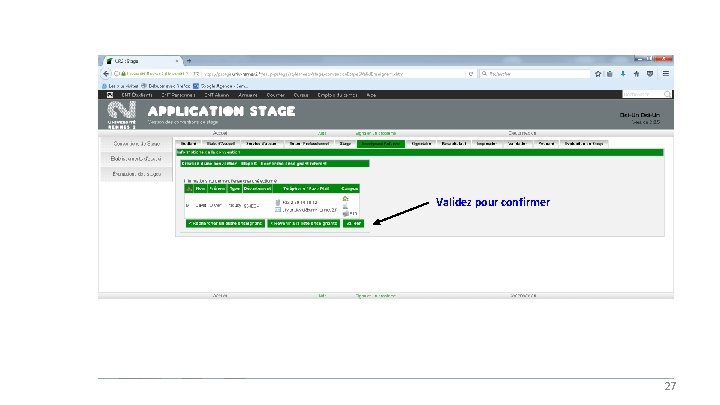Screen dimensions: 720x405
Task: Click the Département column header
Action: point(258,189)
